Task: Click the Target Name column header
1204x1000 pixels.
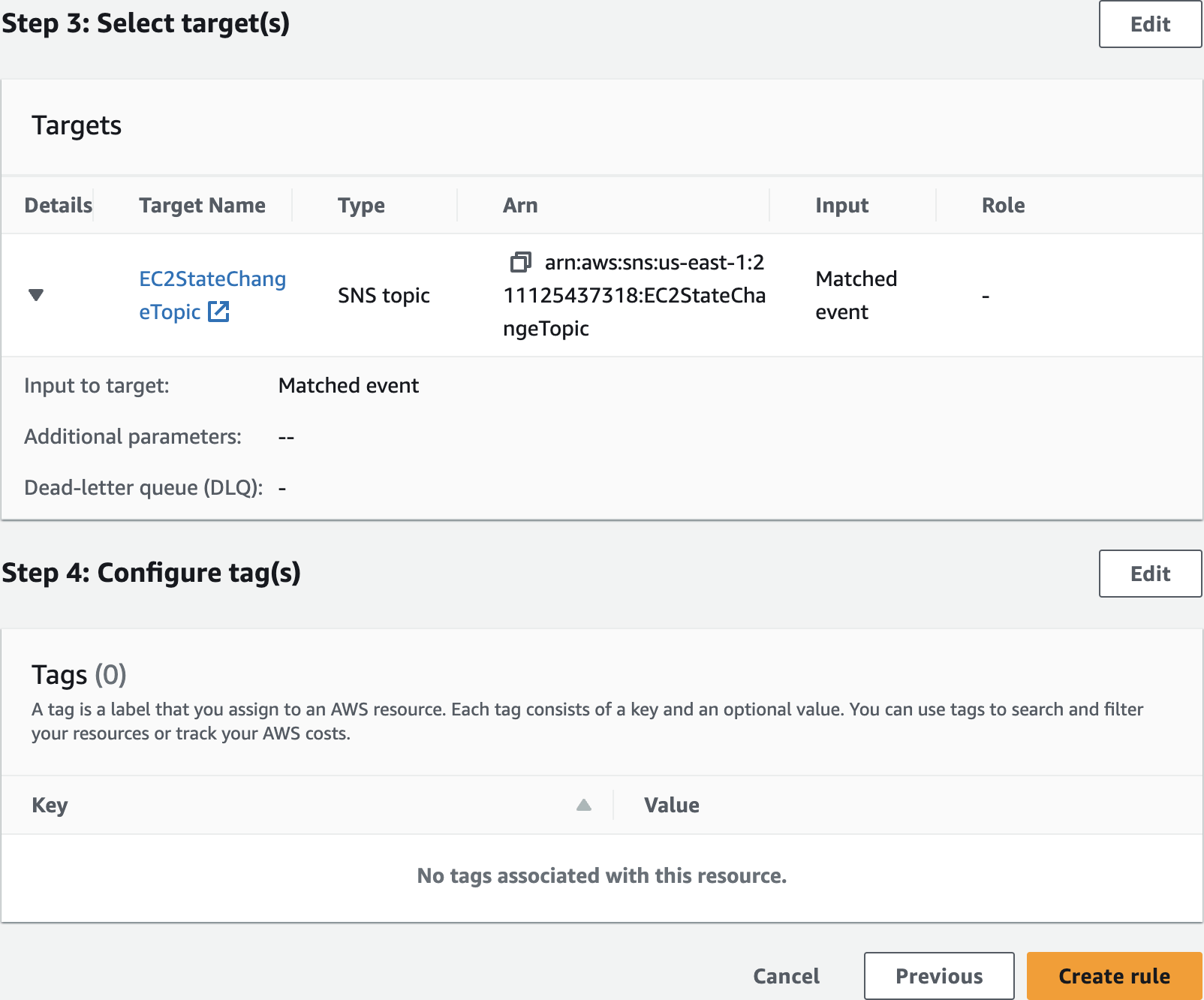Action: tap(202, 205)
